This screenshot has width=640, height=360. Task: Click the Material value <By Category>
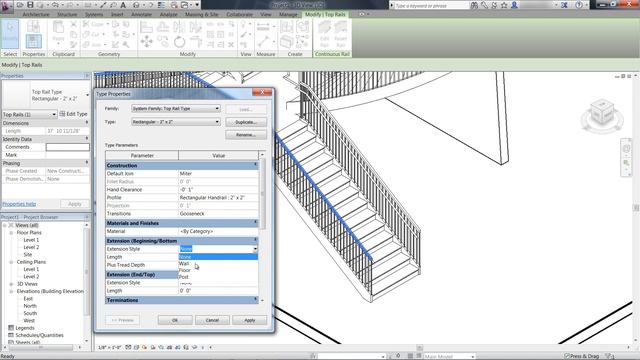pos(218,231)
